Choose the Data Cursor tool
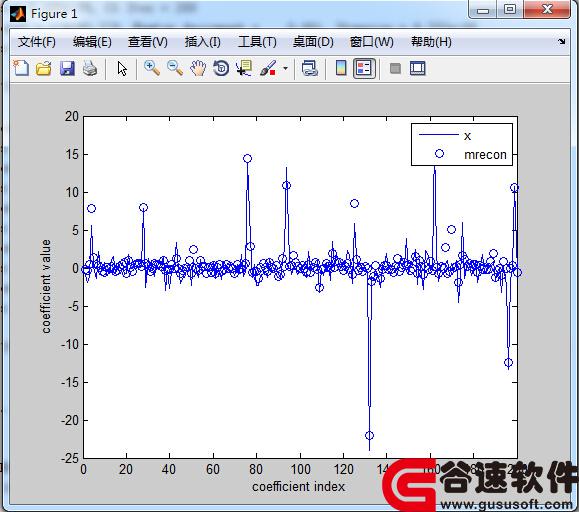This screenshot has width=579, height=512. (244, 69)
